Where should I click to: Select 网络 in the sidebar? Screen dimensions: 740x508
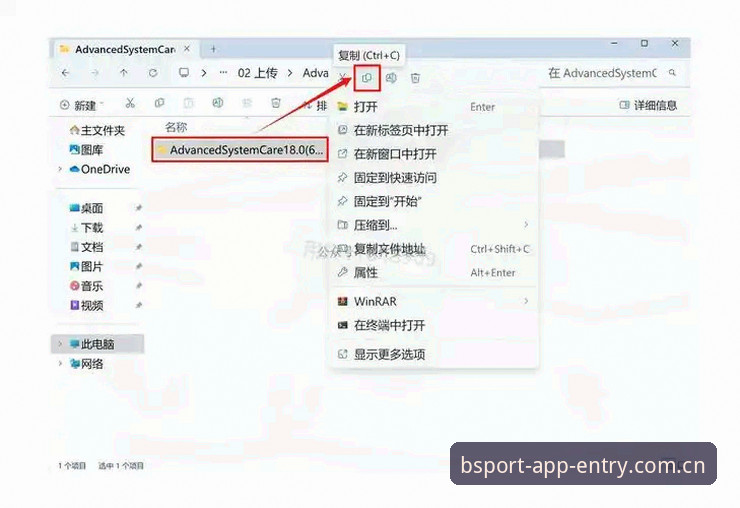[86, 364]
